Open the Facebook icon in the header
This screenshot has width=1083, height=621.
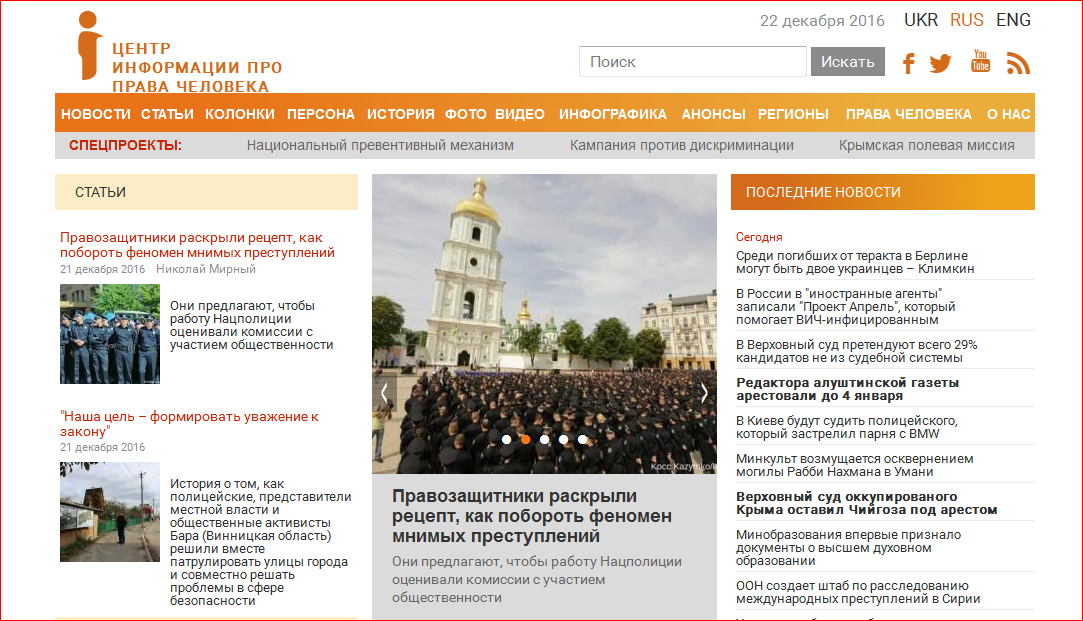click(908, 62)
